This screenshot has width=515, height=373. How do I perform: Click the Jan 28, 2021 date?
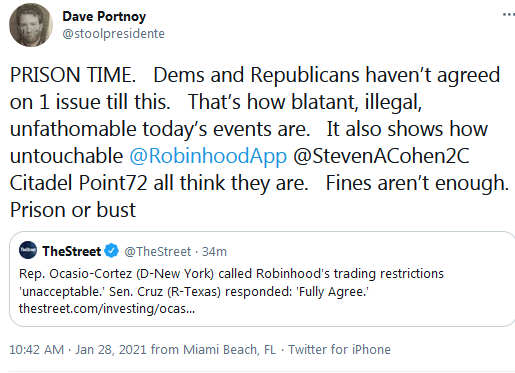(111, 350)
